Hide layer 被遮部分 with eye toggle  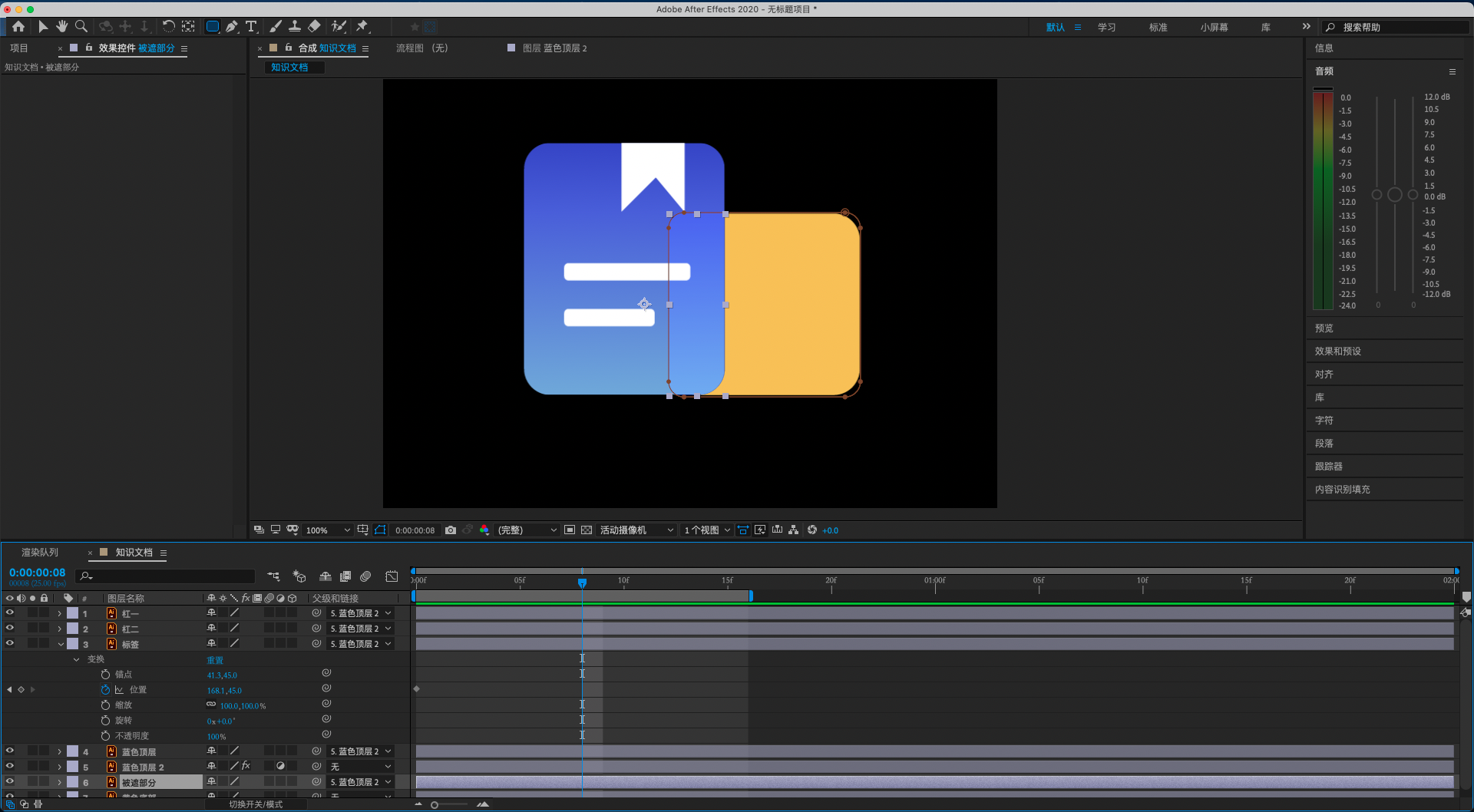coord(10,782)
